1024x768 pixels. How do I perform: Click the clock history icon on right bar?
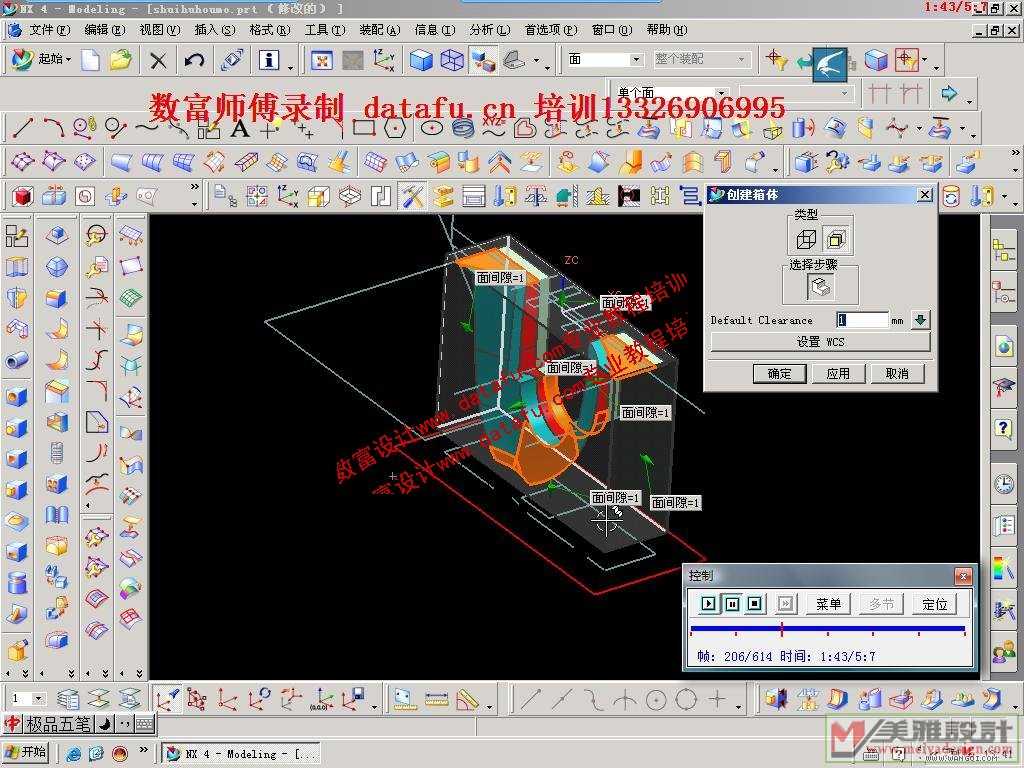(x=1003, y=484)
